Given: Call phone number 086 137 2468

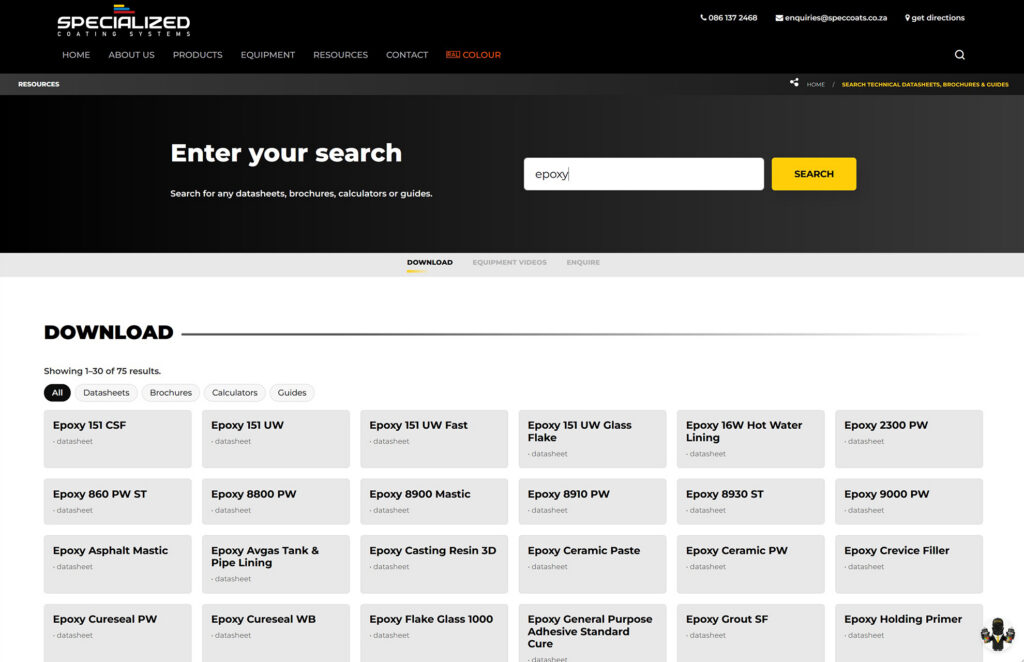Looking at the screenshot, I should pos(729,18).
